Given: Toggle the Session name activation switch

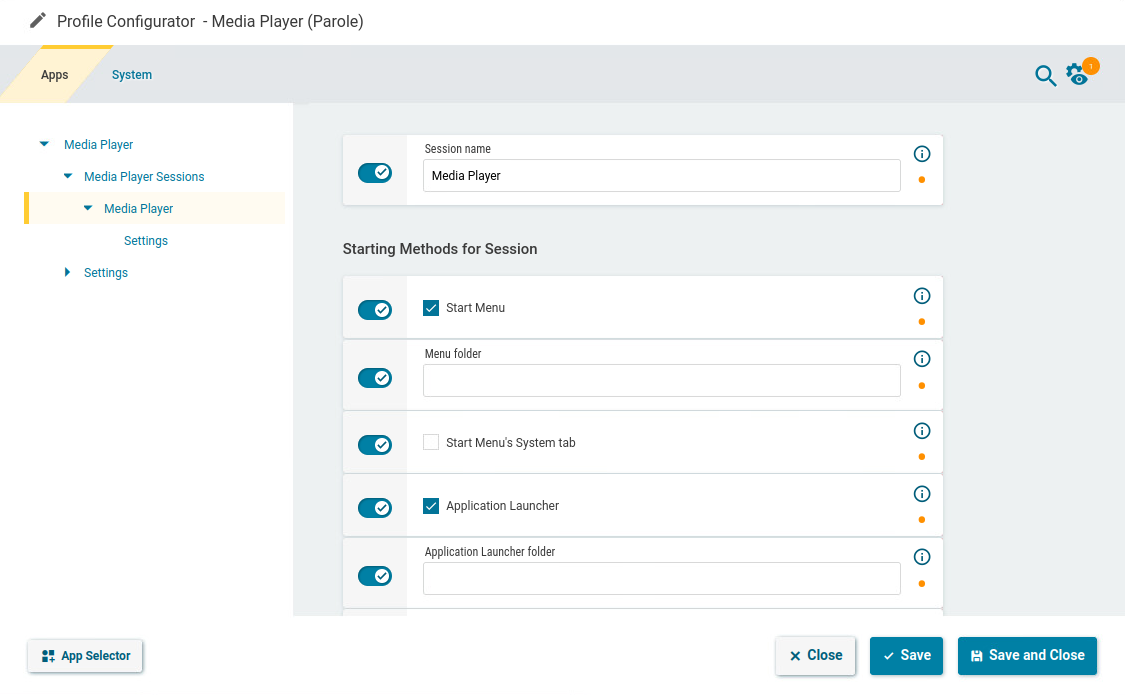Looking at the screenshot, I should tap(375, 173).
